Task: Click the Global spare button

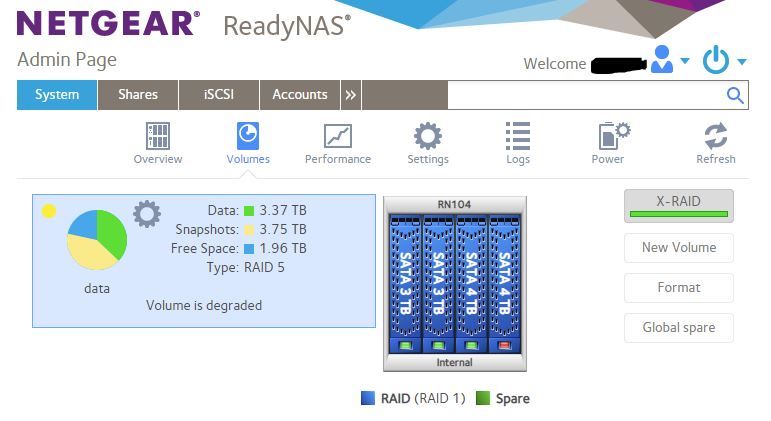Action: 678,328
